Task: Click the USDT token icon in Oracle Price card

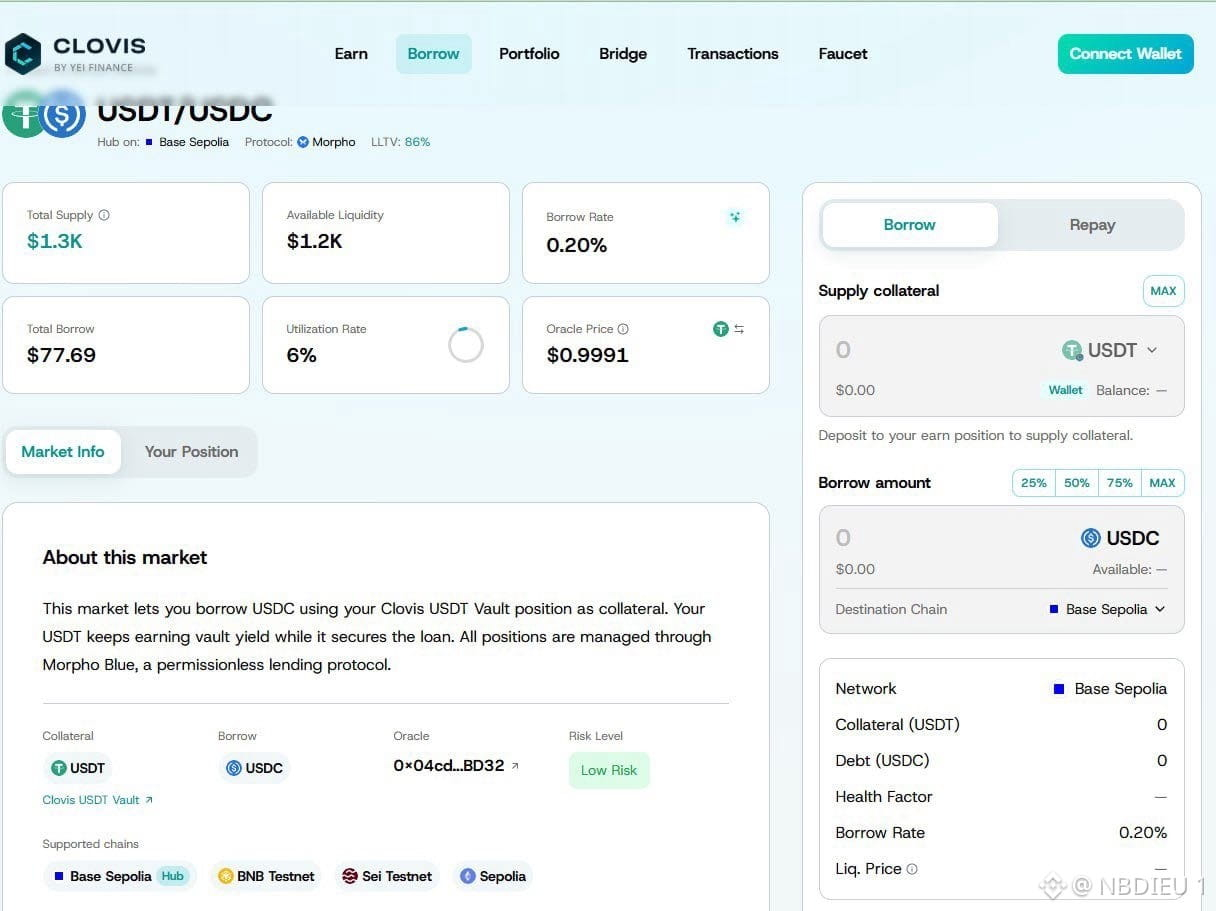Action: (720, 329)
